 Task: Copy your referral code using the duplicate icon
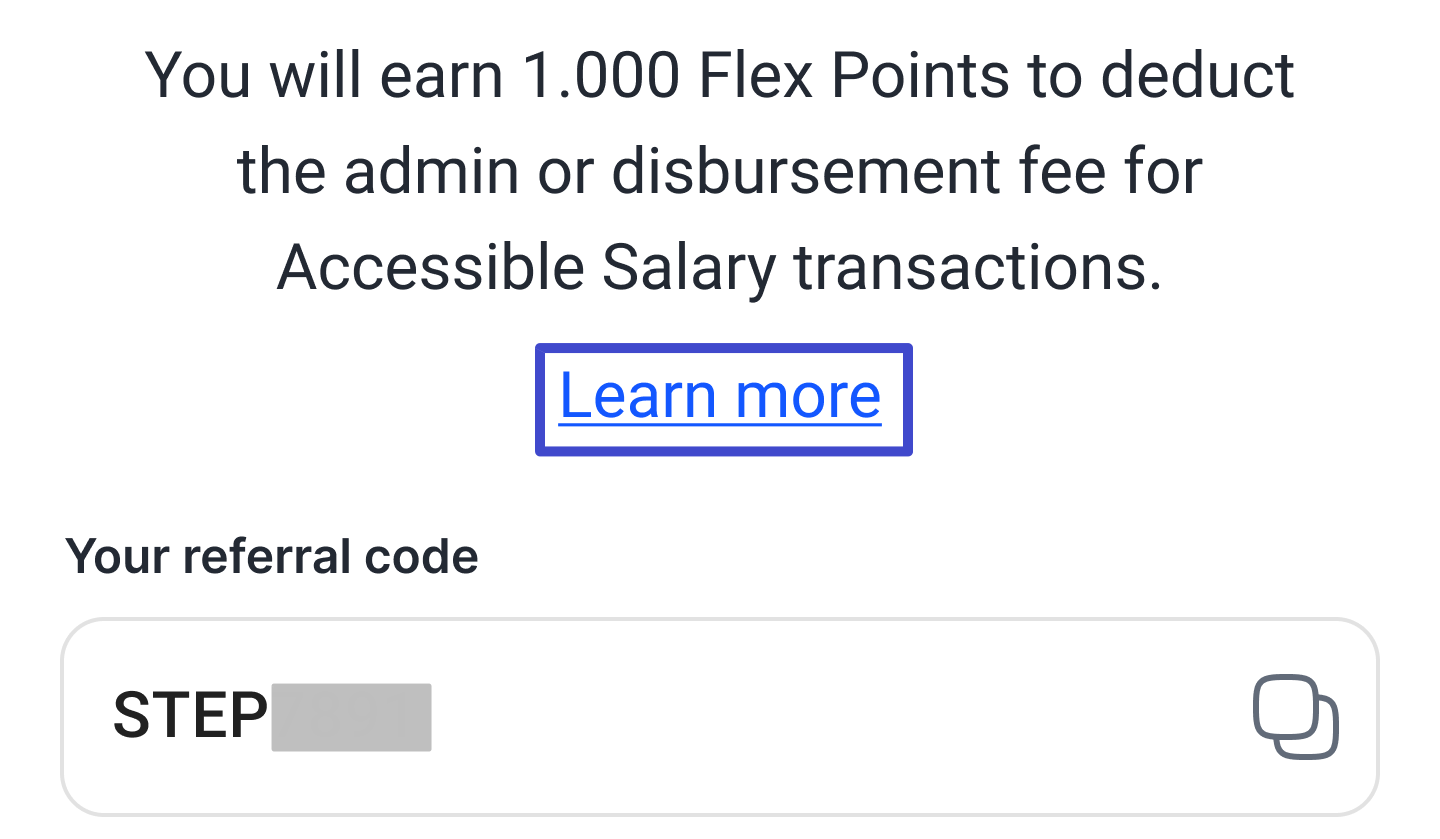pos(1295,716)
